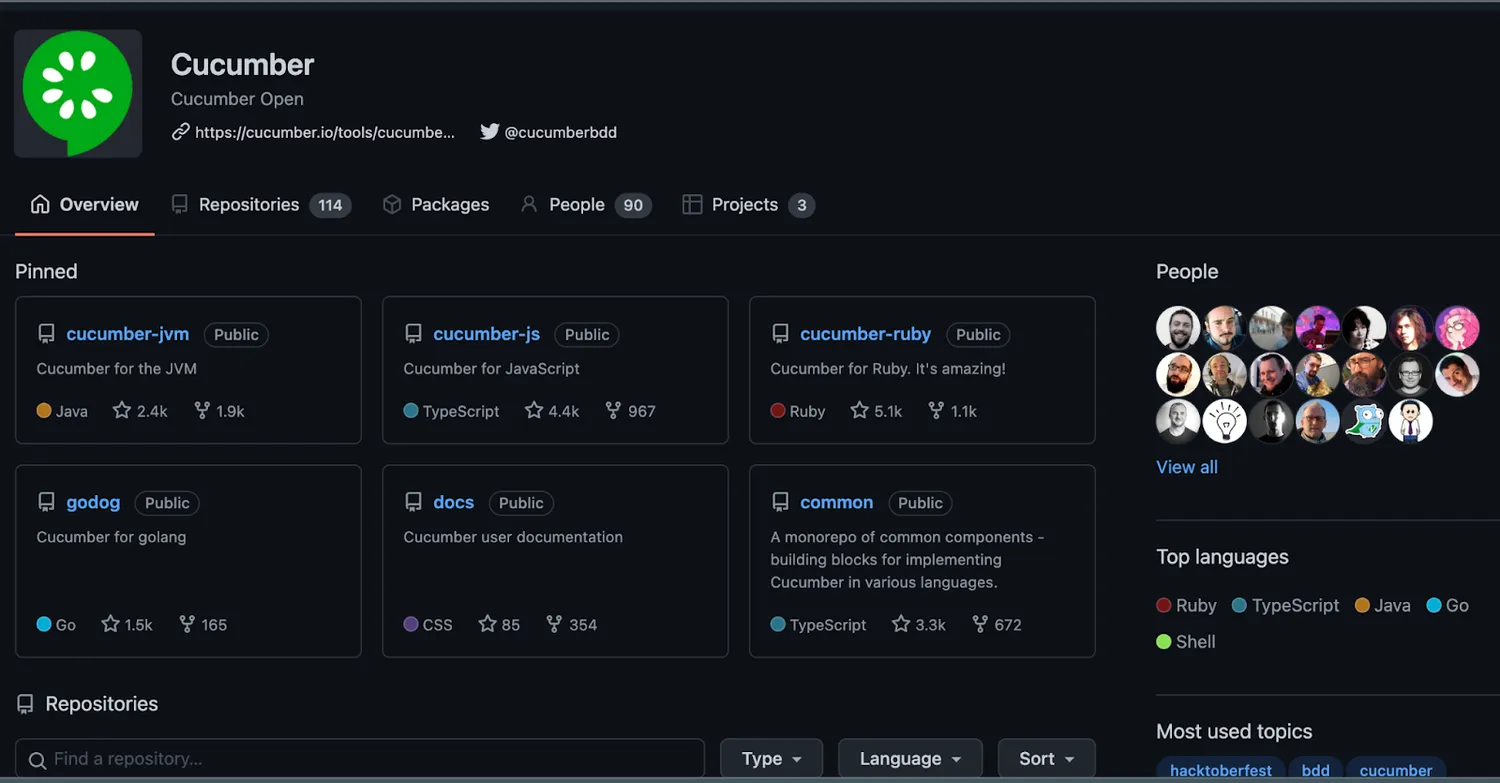The width and height of the screenshot is (1500, 783).
Task: Click the 354 forks count on docs
Action: [x=583, y=625]
